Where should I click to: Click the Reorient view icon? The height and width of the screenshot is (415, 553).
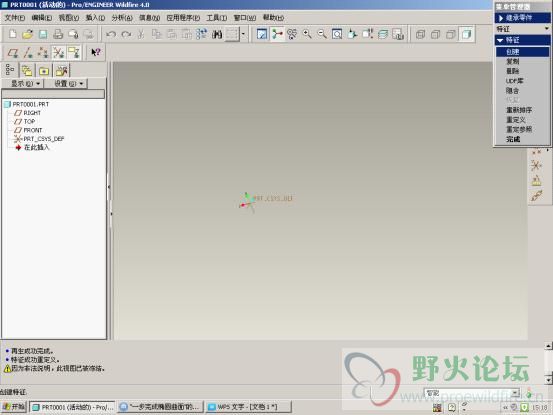click(x=352, y=34)
